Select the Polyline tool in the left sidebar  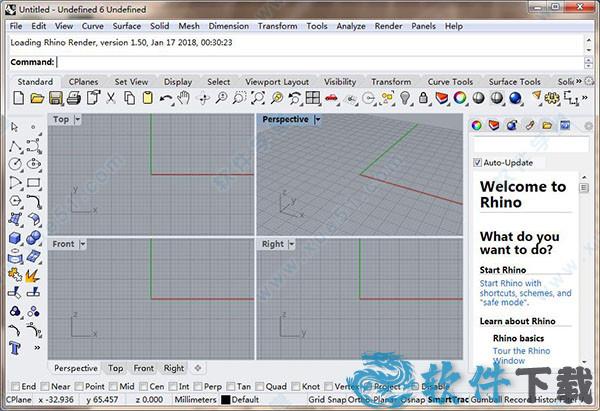tap(15, 146)
